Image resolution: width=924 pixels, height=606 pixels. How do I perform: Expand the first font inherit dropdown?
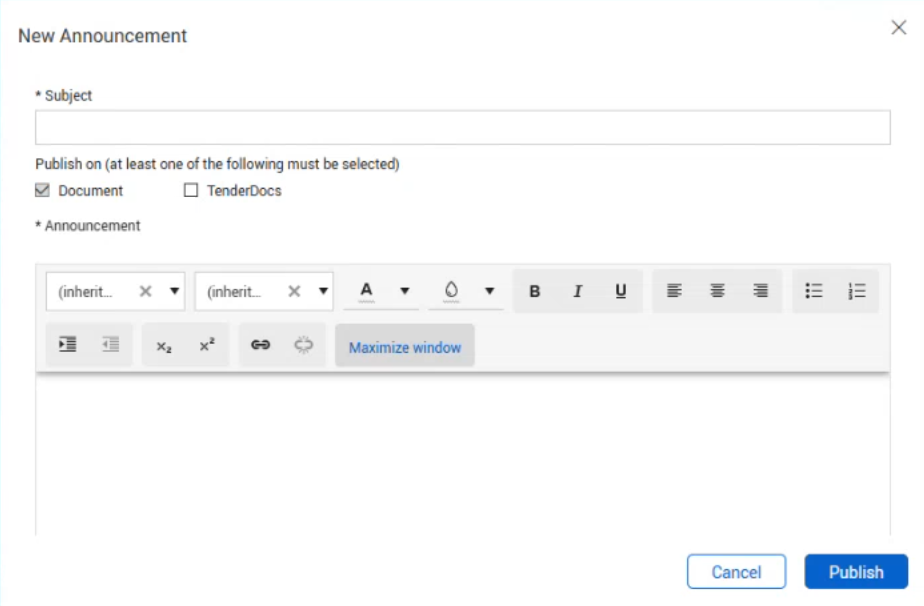pyautogui.click(x=175, y=292)
